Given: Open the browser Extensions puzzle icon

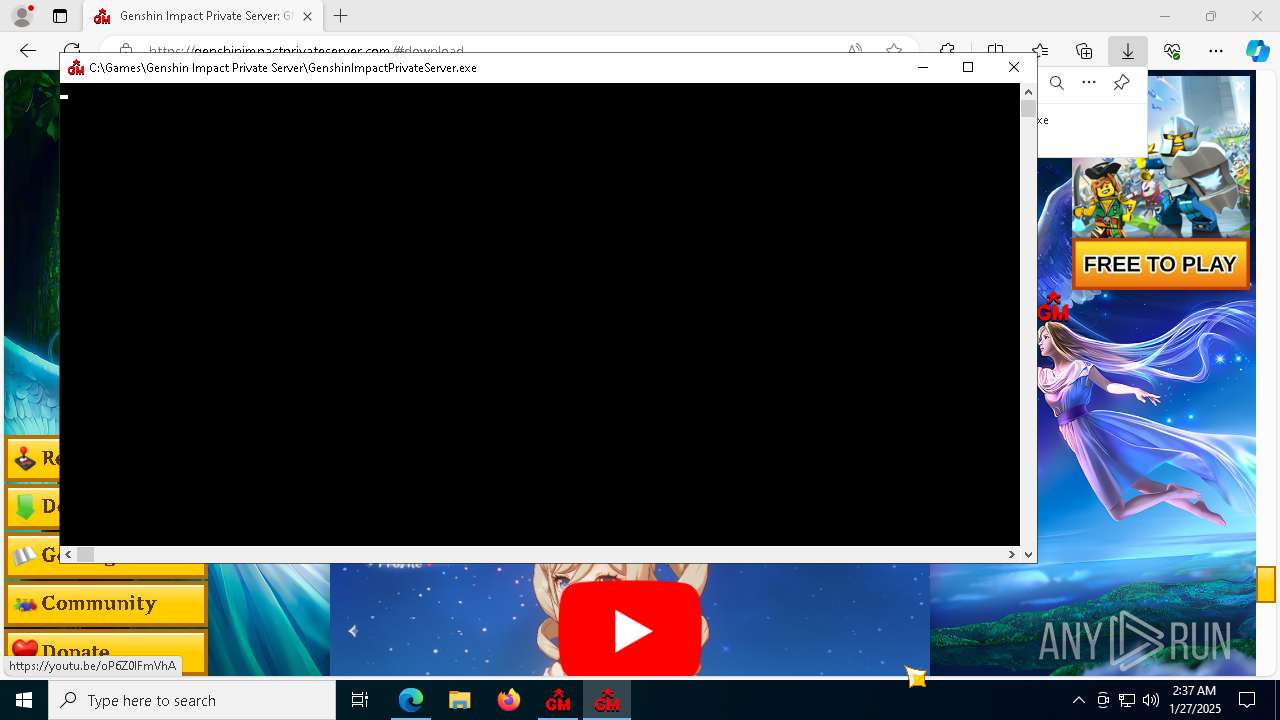Looking at the screenshot, I should 947,50.
